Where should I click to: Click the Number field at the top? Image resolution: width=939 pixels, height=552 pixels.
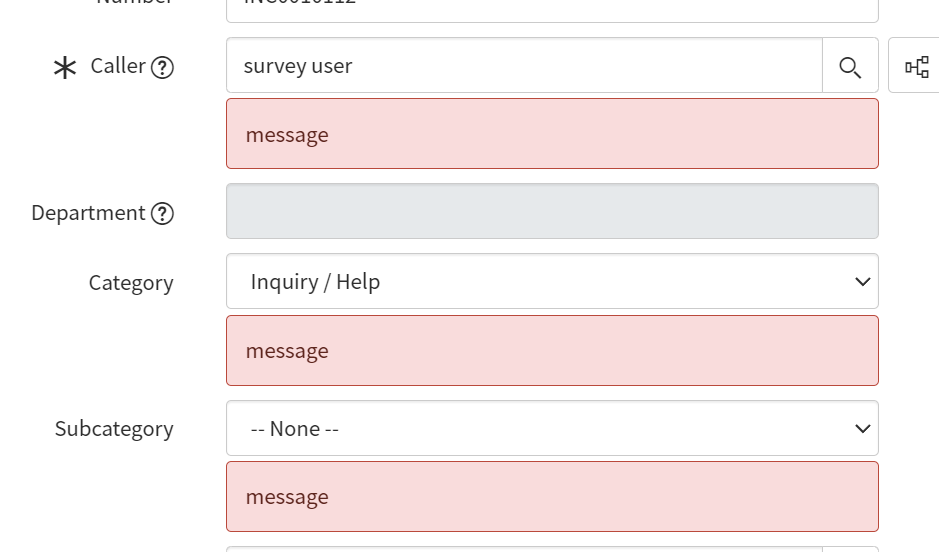click(x=552, y=8)
